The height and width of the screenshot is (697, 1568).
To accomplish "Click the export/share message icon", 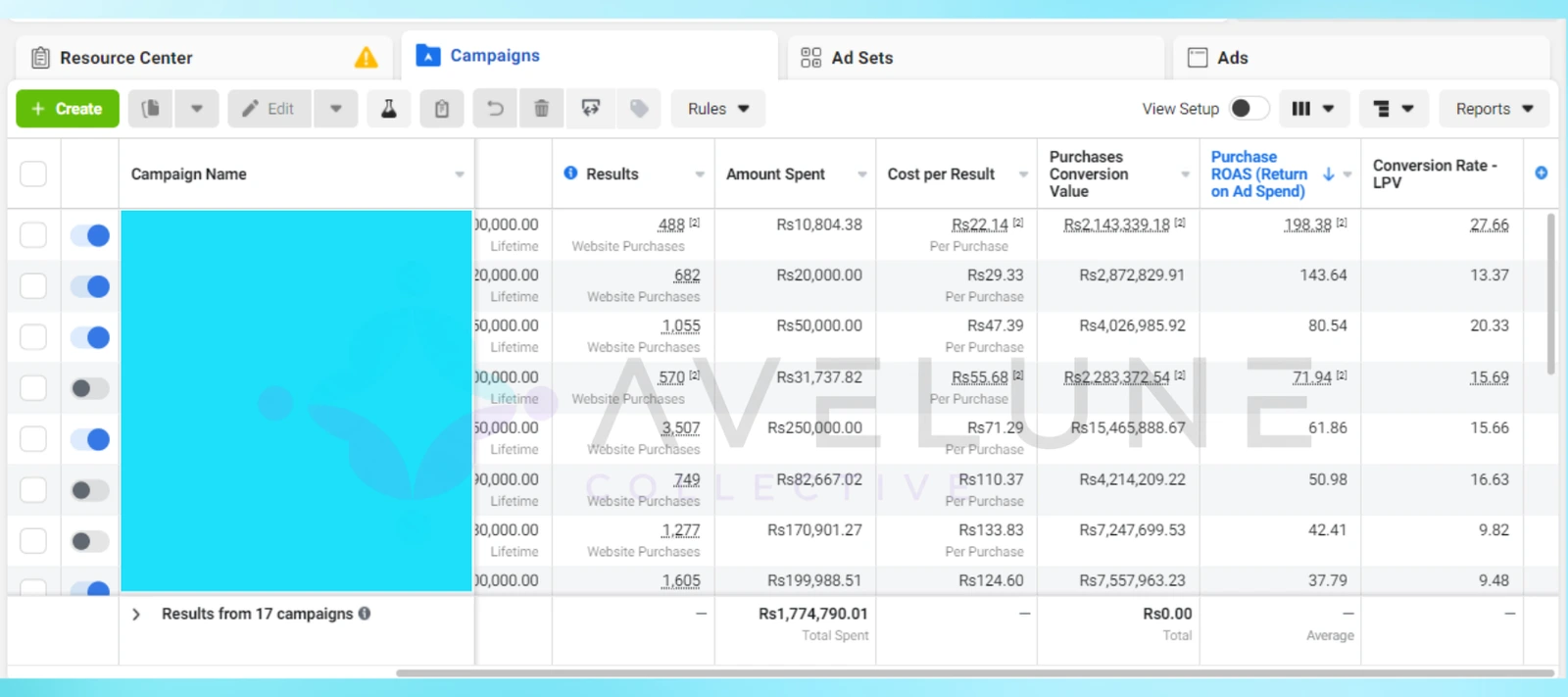I will 591,109.
